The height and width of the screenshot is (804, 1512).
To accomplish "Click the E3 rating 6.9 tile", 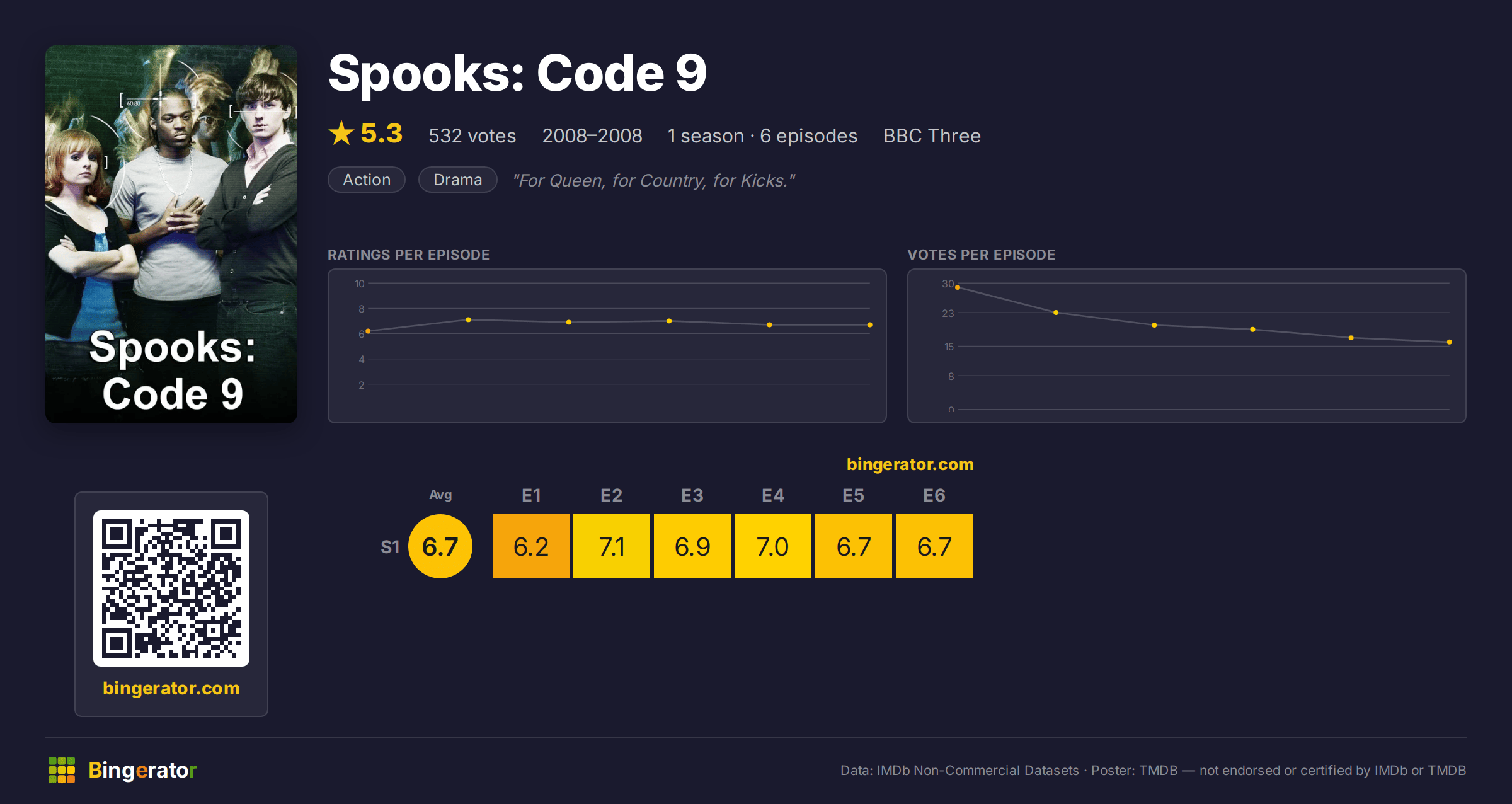I will [692, 546].
